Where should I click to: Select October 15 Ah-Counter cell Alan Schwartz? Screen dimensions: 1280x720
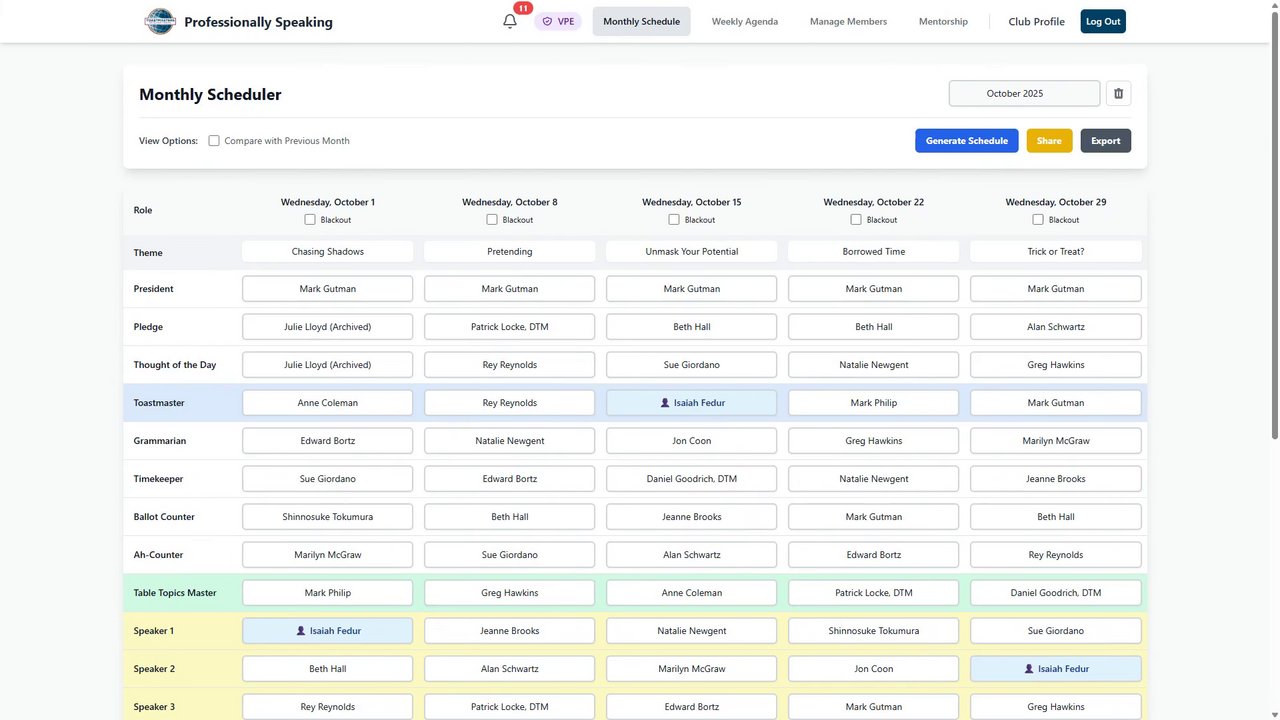692,555
